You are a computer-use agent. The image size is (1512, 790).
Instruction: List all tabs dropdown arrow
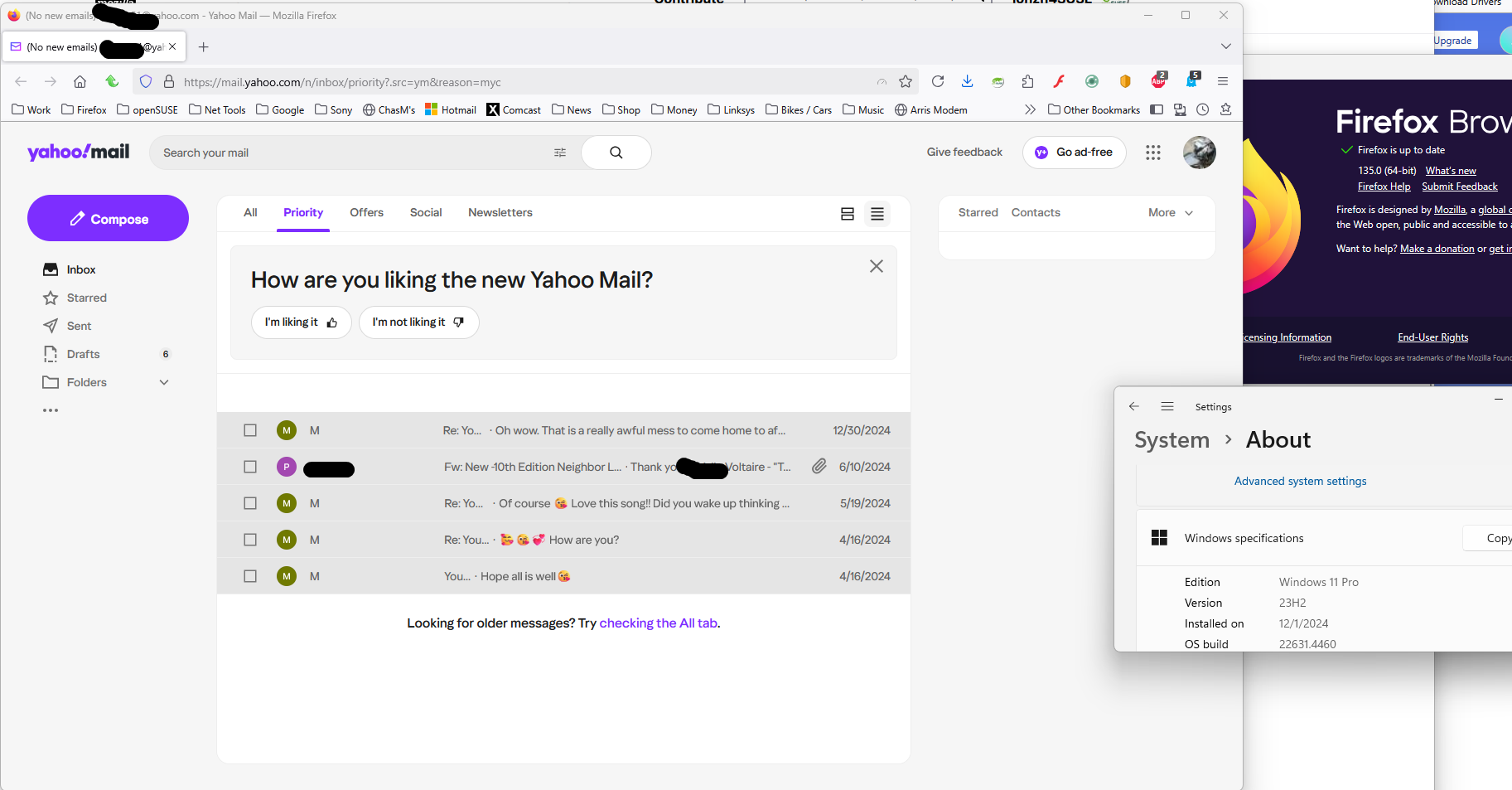click(1226, 46)
